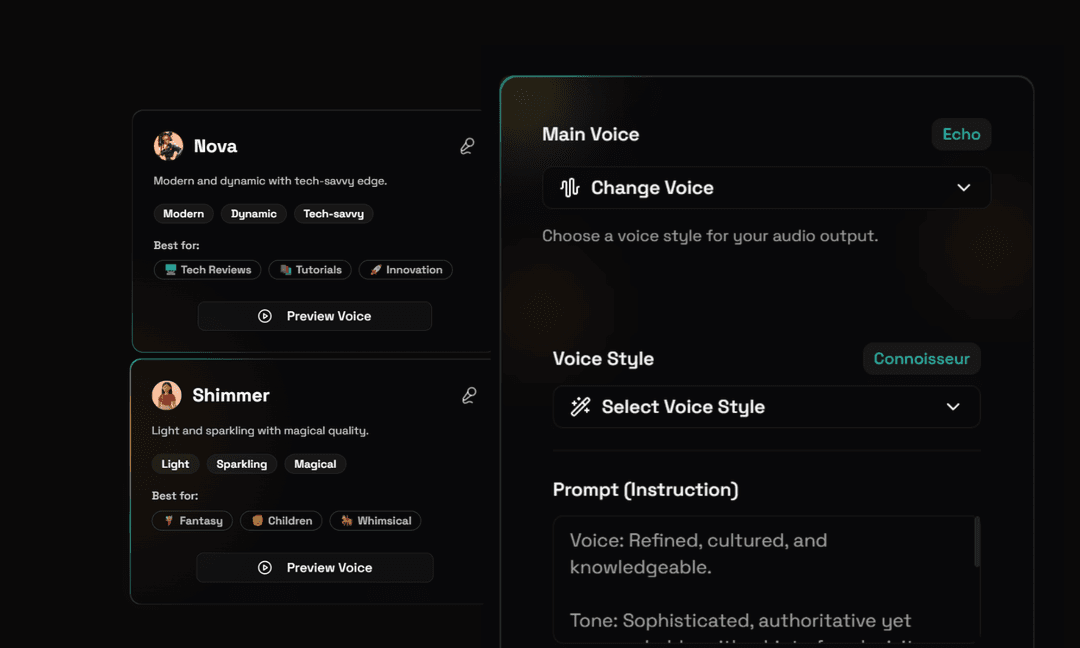This screenshot has height=648, width=1080.
Task: Click the waveform icon beside Change Voice
Action: point(570,188)
